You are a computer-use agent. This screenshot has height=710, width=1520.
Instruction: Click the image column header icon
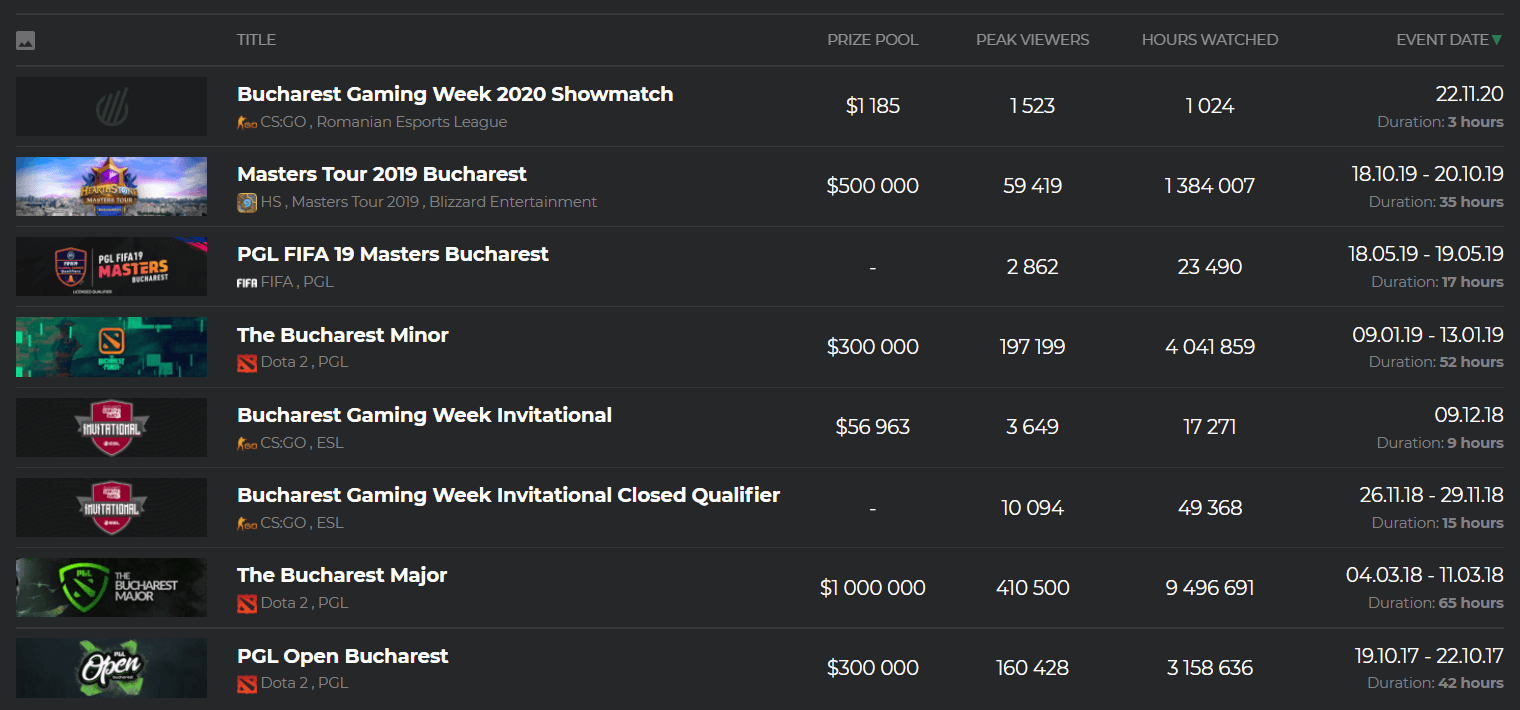click(x=26, y=41)
